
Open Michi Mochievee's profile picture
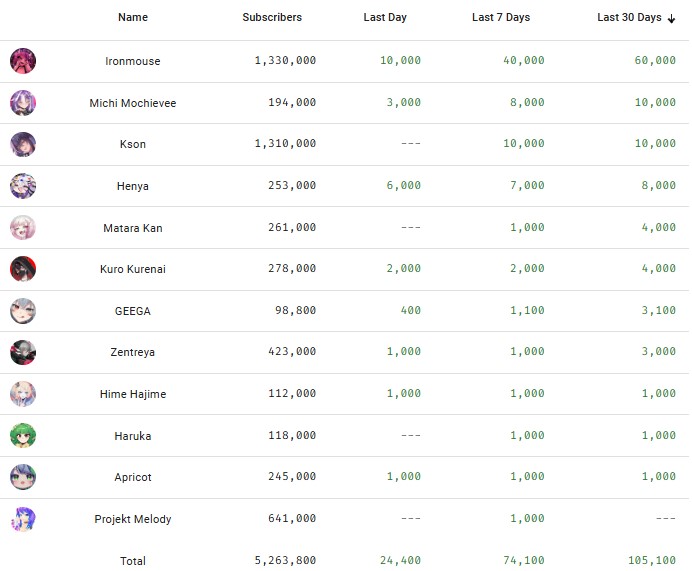[23, 103]
